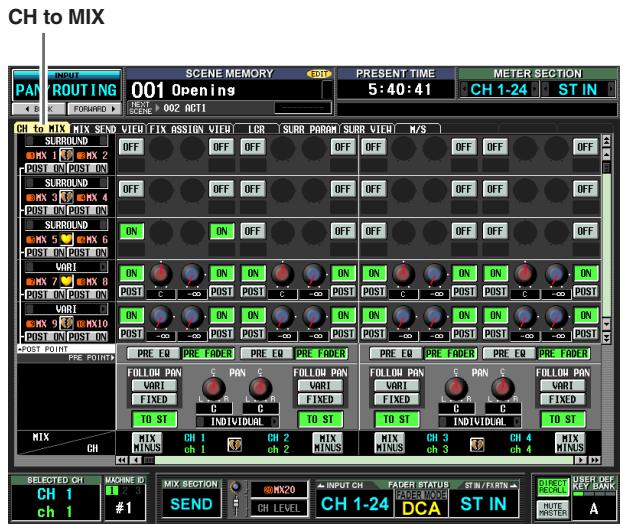Screen dimensions: 623x524
Task: Click left arrow beside ST IN in Meter Section
Action: point(545,89)
